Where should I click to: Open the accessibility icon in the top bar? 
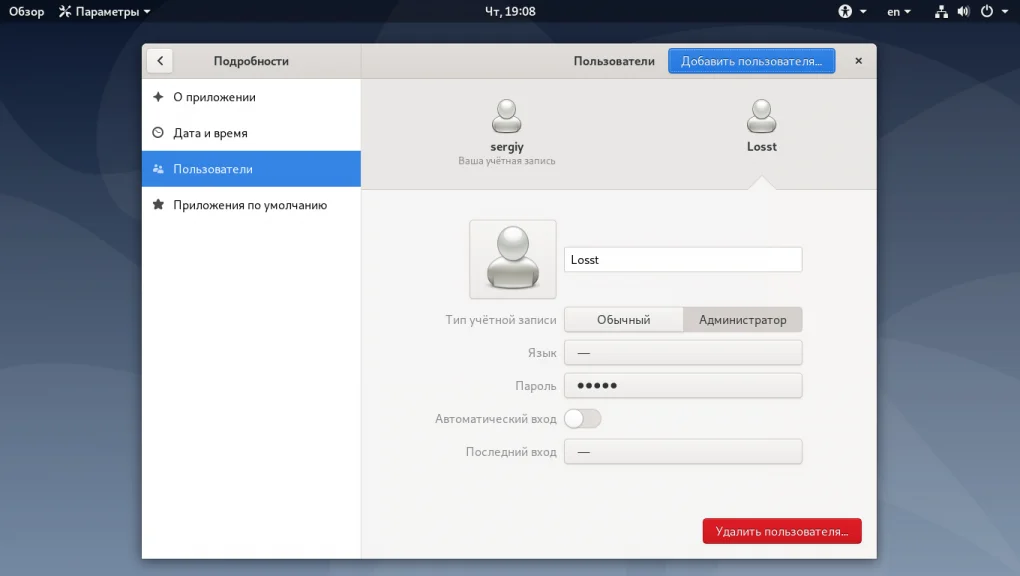tap(846, 11)
